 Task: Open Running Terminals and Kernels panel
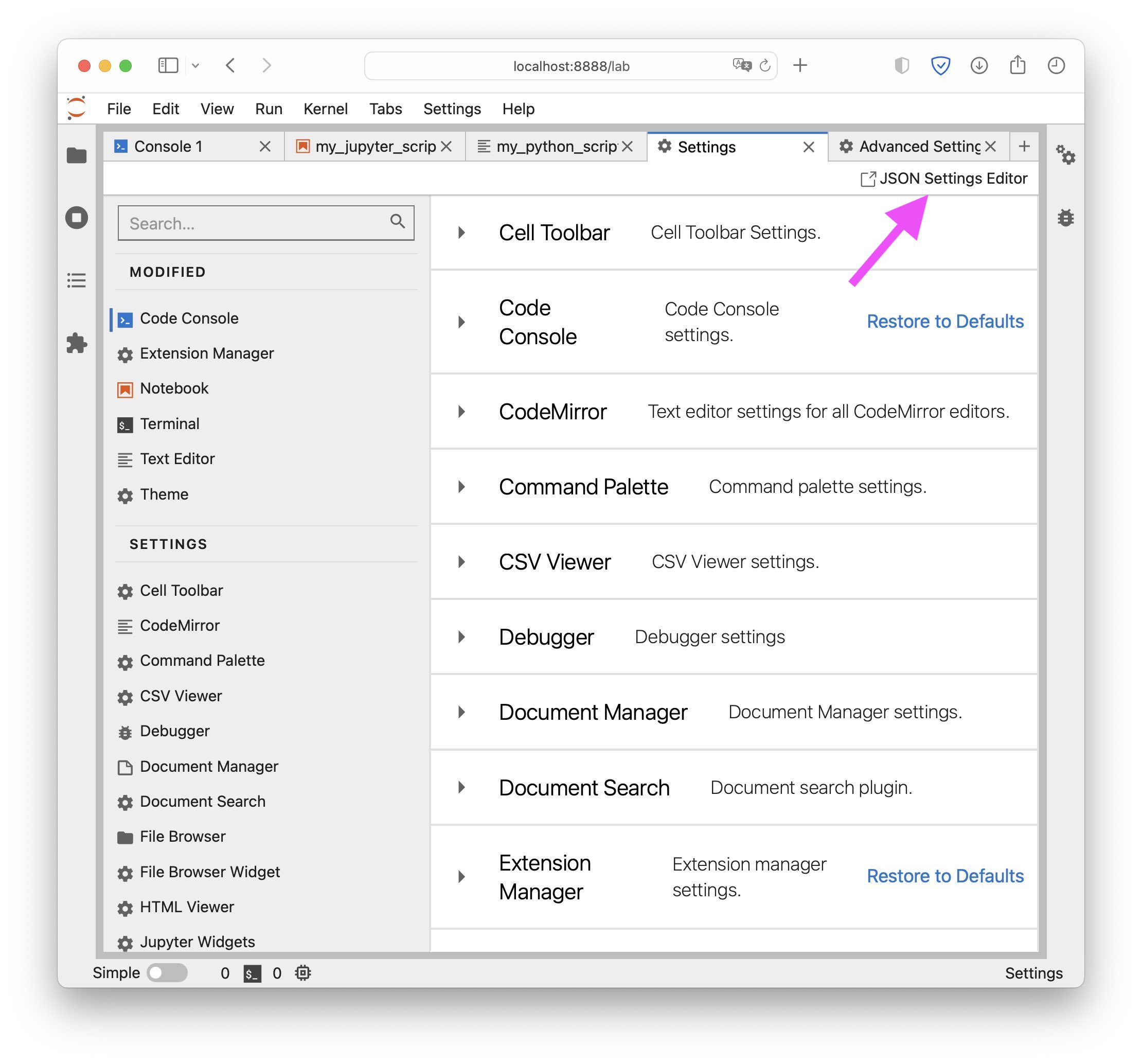coord(77,218)
